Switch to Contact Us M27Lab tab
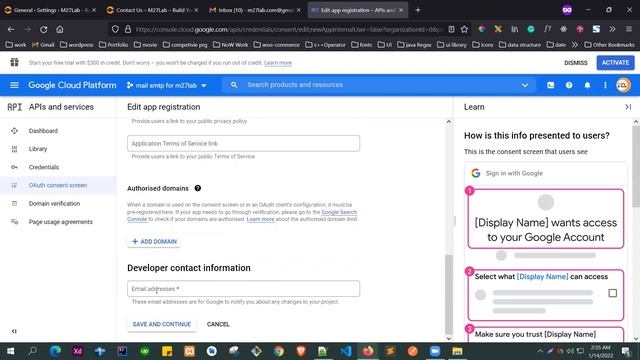The width and height of the screenshot is (640, 360). coord(152,10)
